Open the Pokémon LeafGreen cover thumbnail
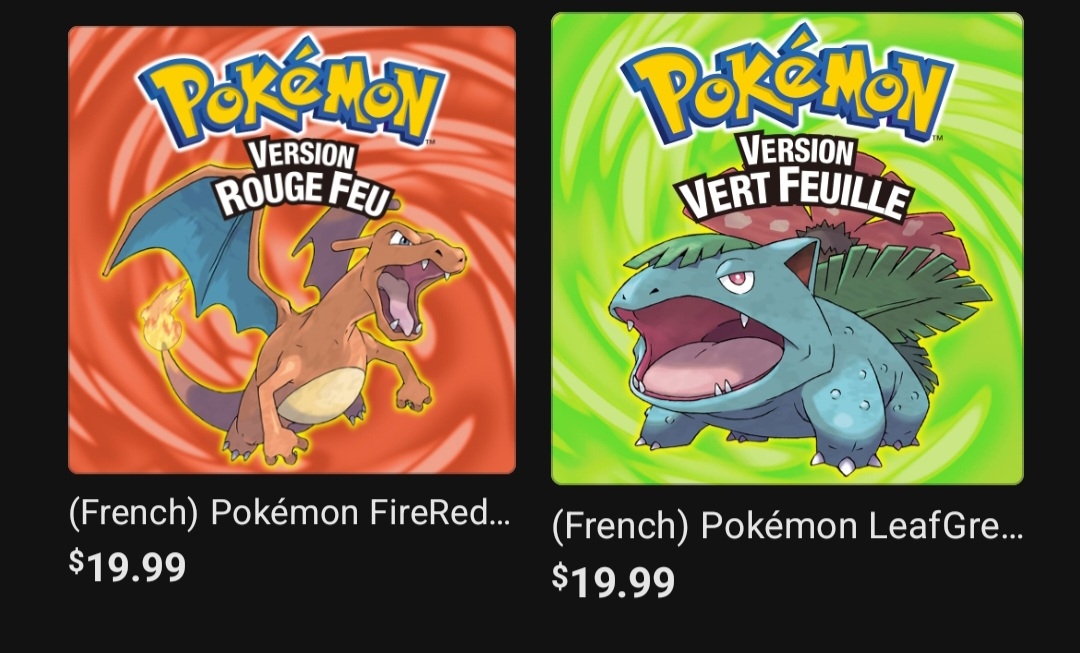The image size is (1080, 653). click(787, 248)
